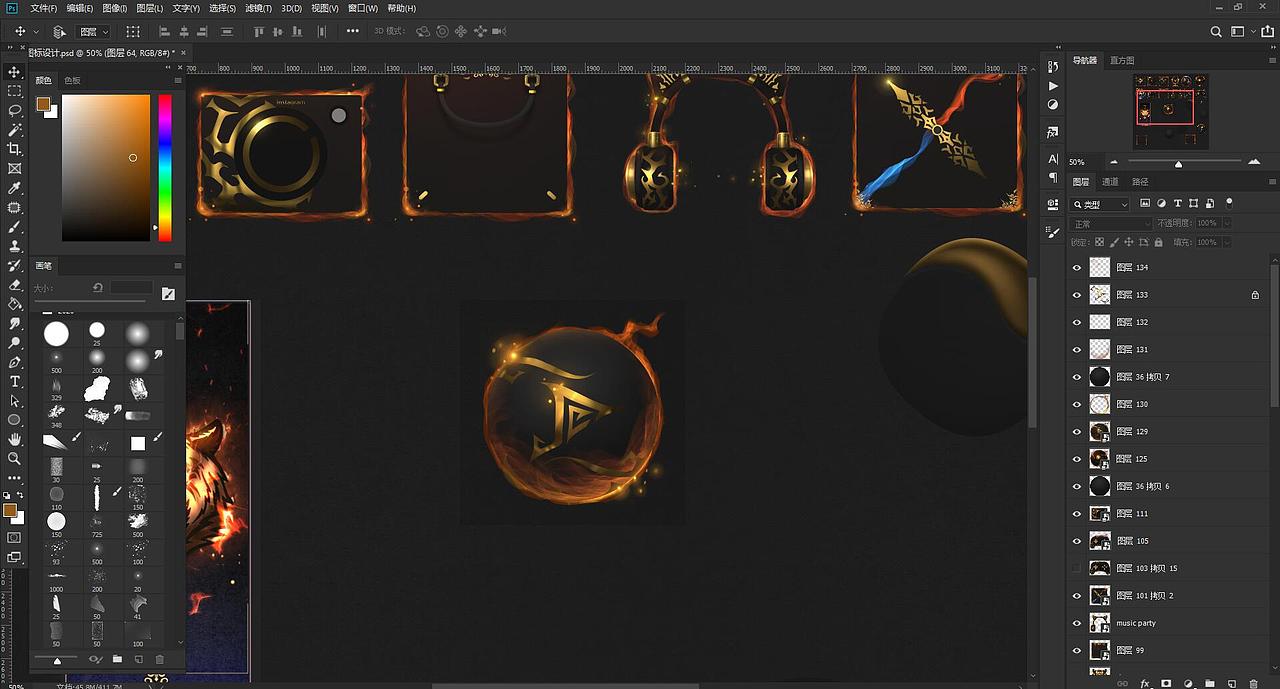1280x689 pixels.
Task: Click lock all padlock icon
Action: click(1159, 242)
